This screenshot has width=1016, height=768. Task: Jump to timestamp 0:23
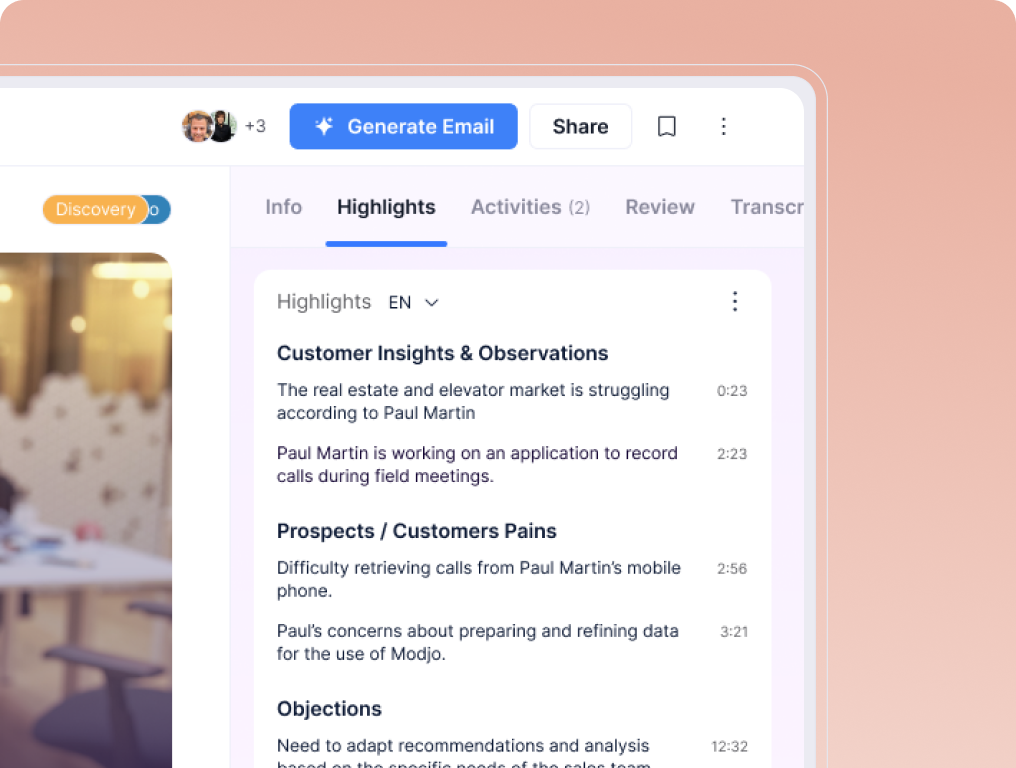point(732,391)
